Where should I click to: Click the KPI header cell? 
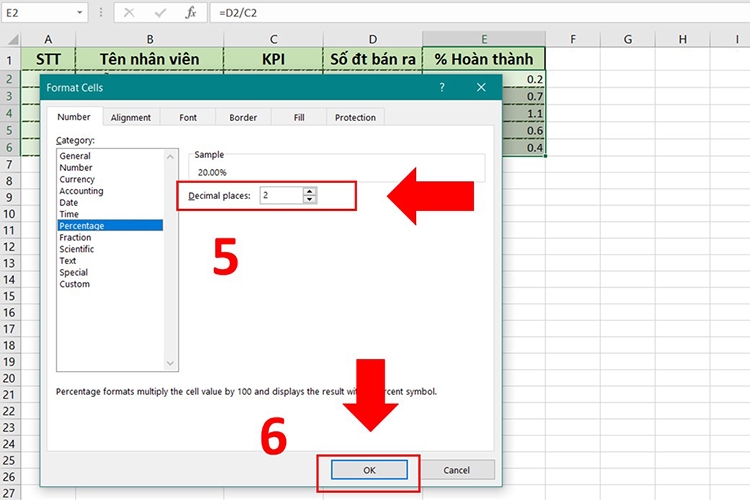[x=273, y=59]
